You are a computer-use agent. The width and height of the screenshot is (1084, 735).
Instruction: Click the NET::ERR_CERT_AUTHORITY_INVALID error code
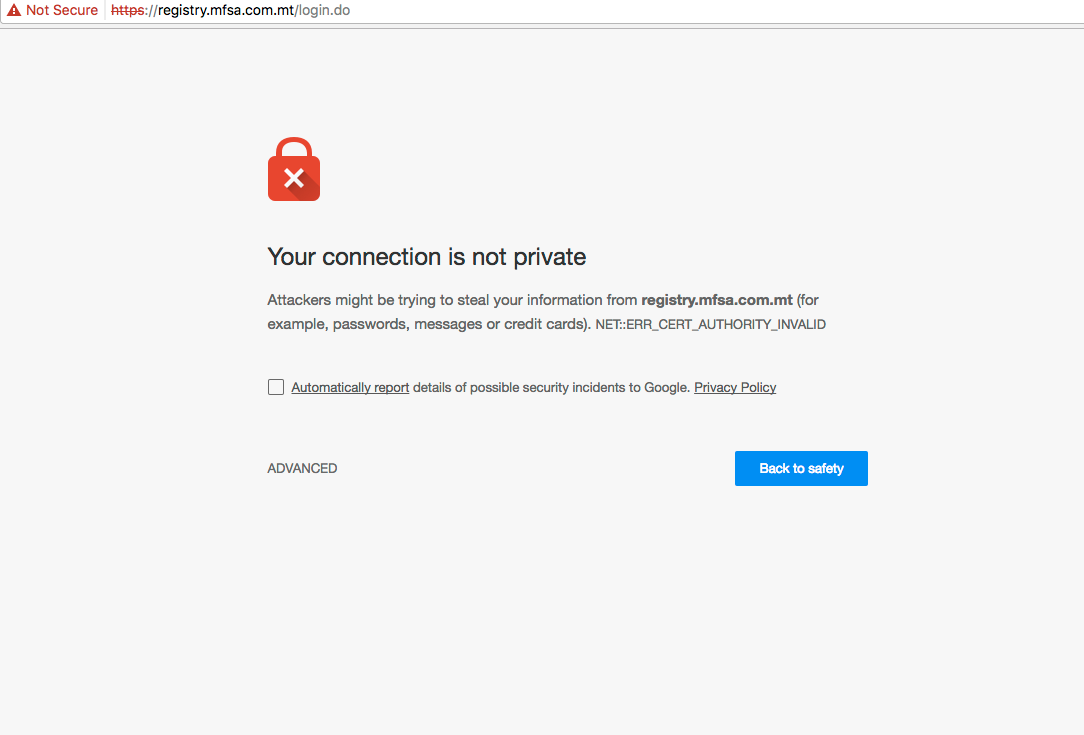710,324
